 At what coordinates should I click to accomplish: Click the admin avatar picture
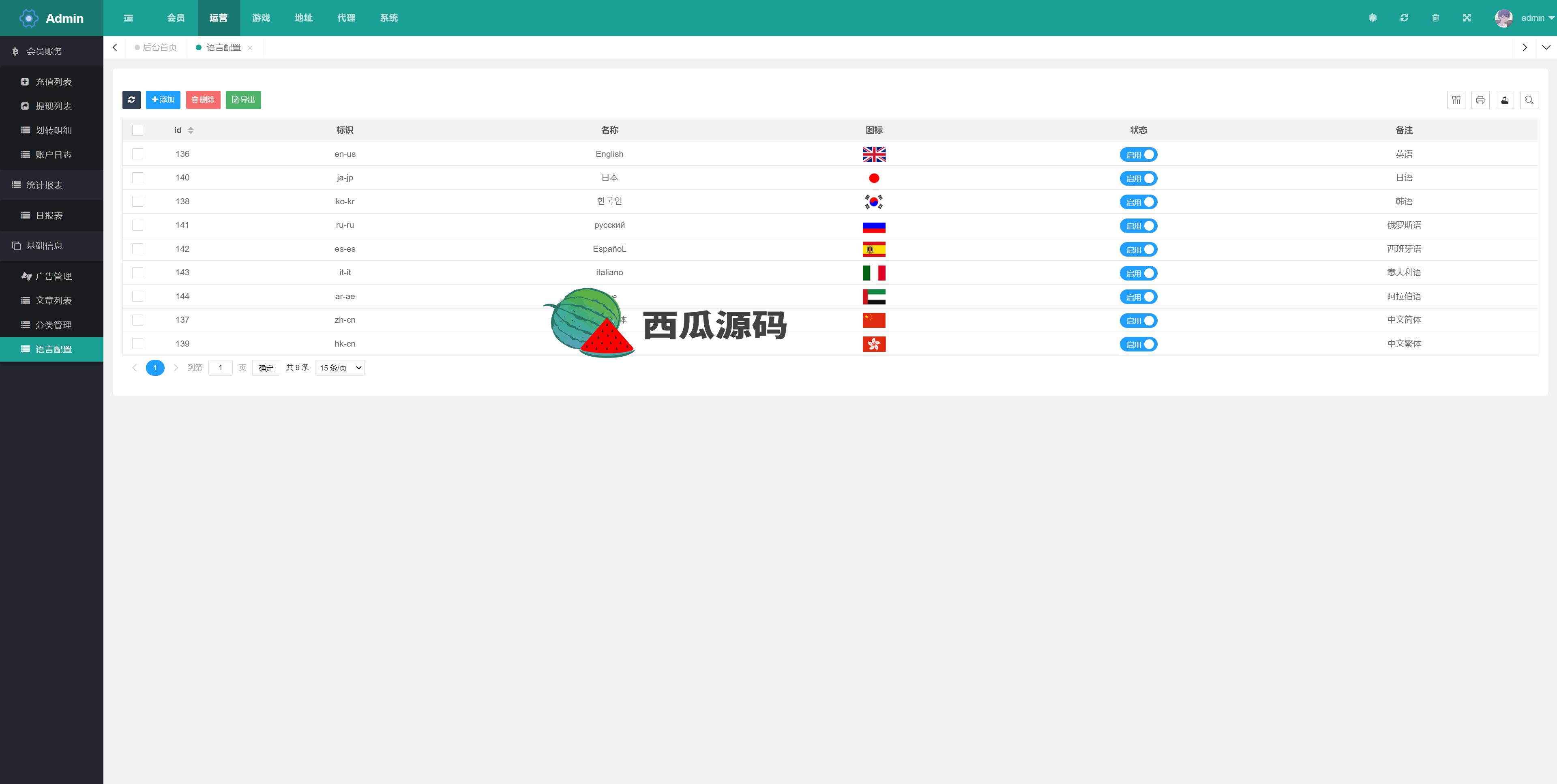(1504, 18)
